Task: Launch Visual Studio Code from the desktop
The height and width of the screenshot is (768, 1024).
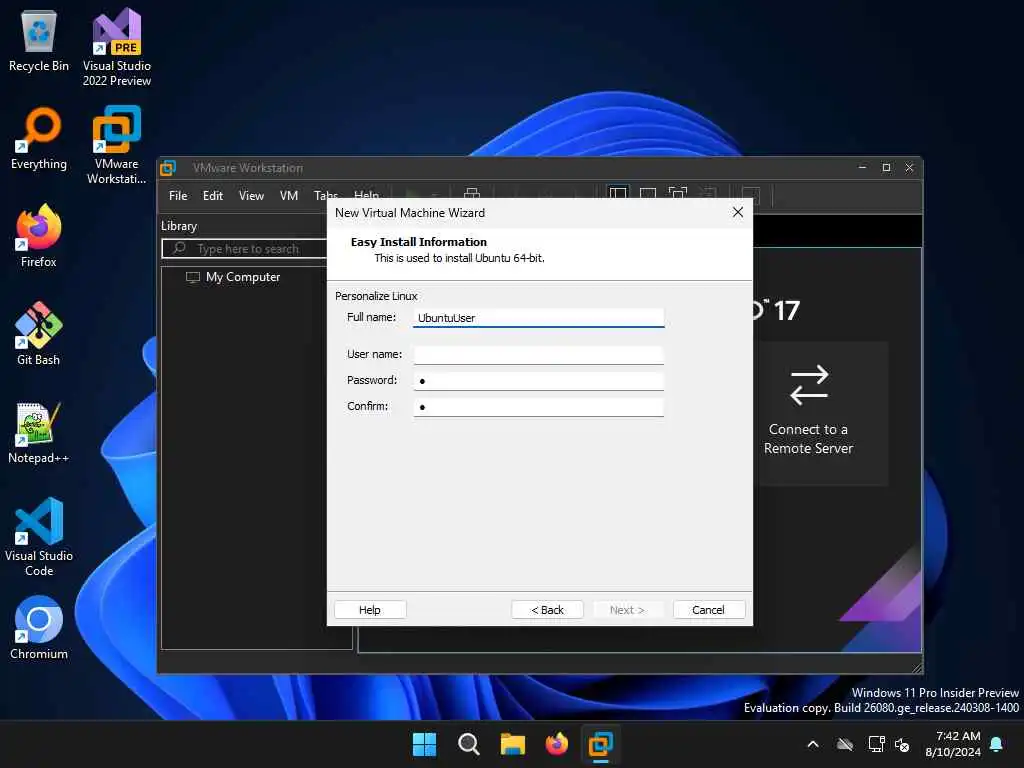Action: click(39, 537)
